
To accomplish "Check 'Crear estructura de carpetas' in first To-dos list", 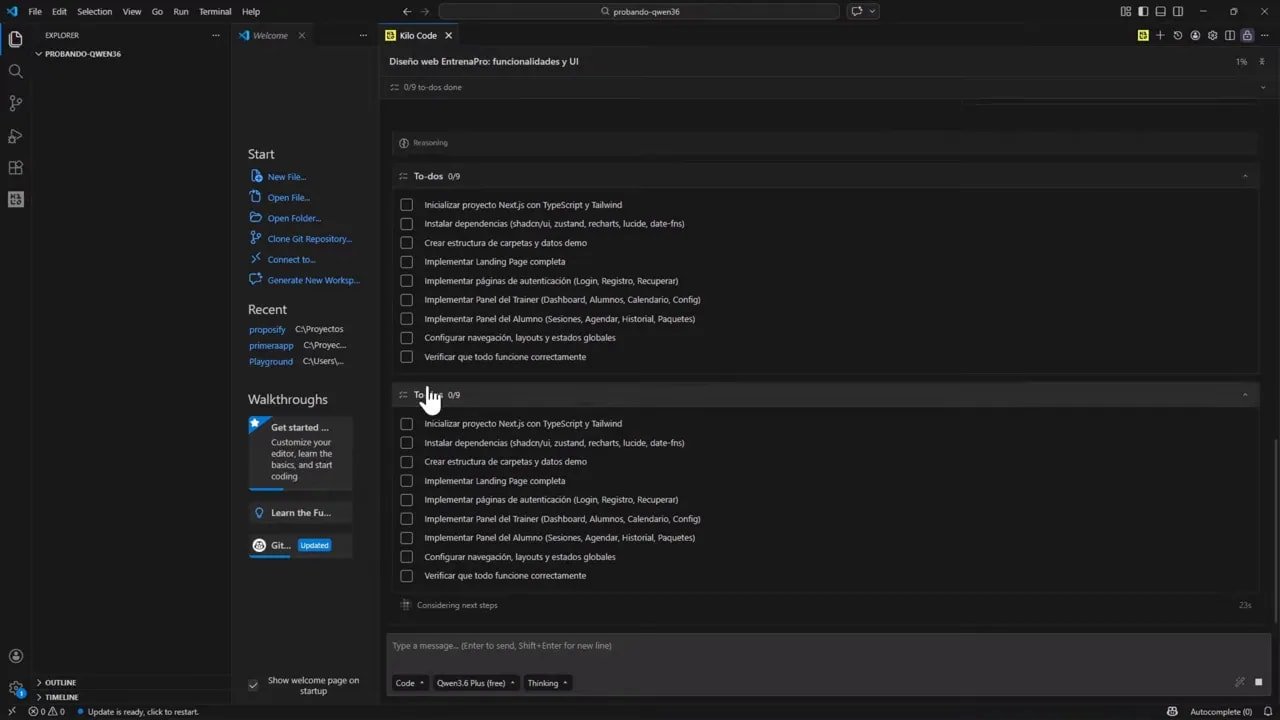I will (x=406, y=242).
